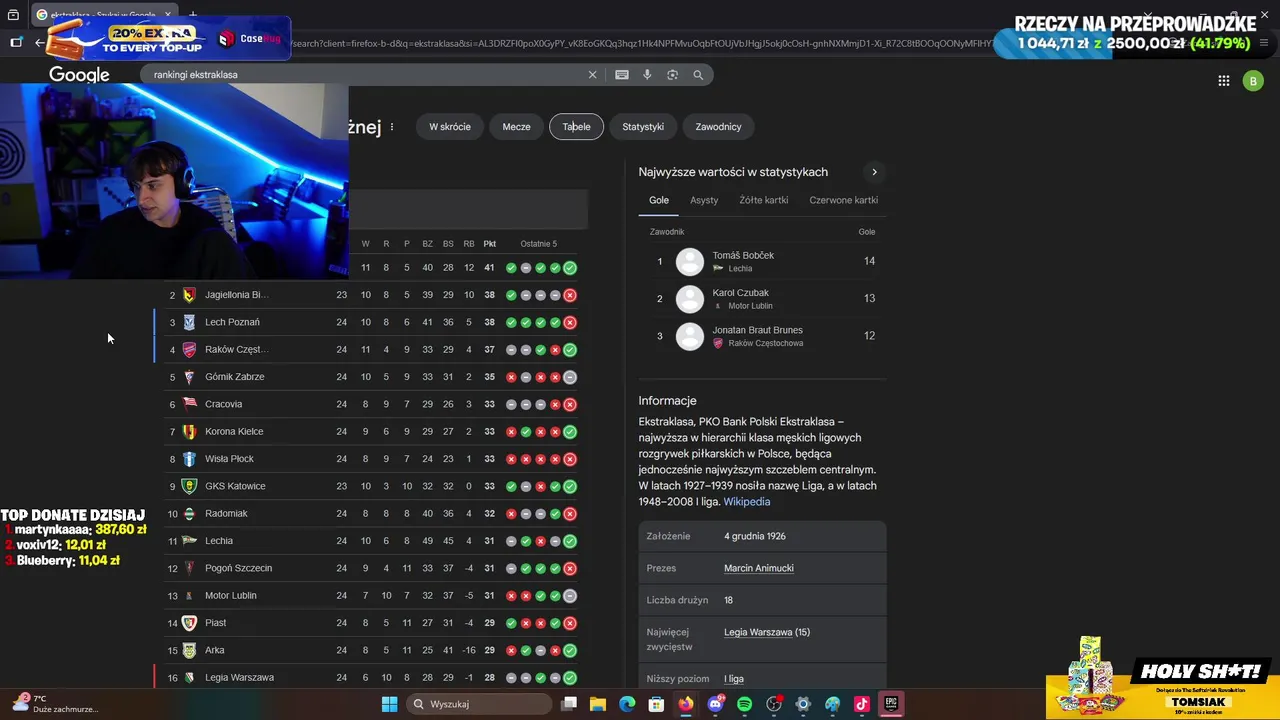1280x720 pixels.
Task: Show Żółte kartki statistics tab
Action: tap(764, 200)
